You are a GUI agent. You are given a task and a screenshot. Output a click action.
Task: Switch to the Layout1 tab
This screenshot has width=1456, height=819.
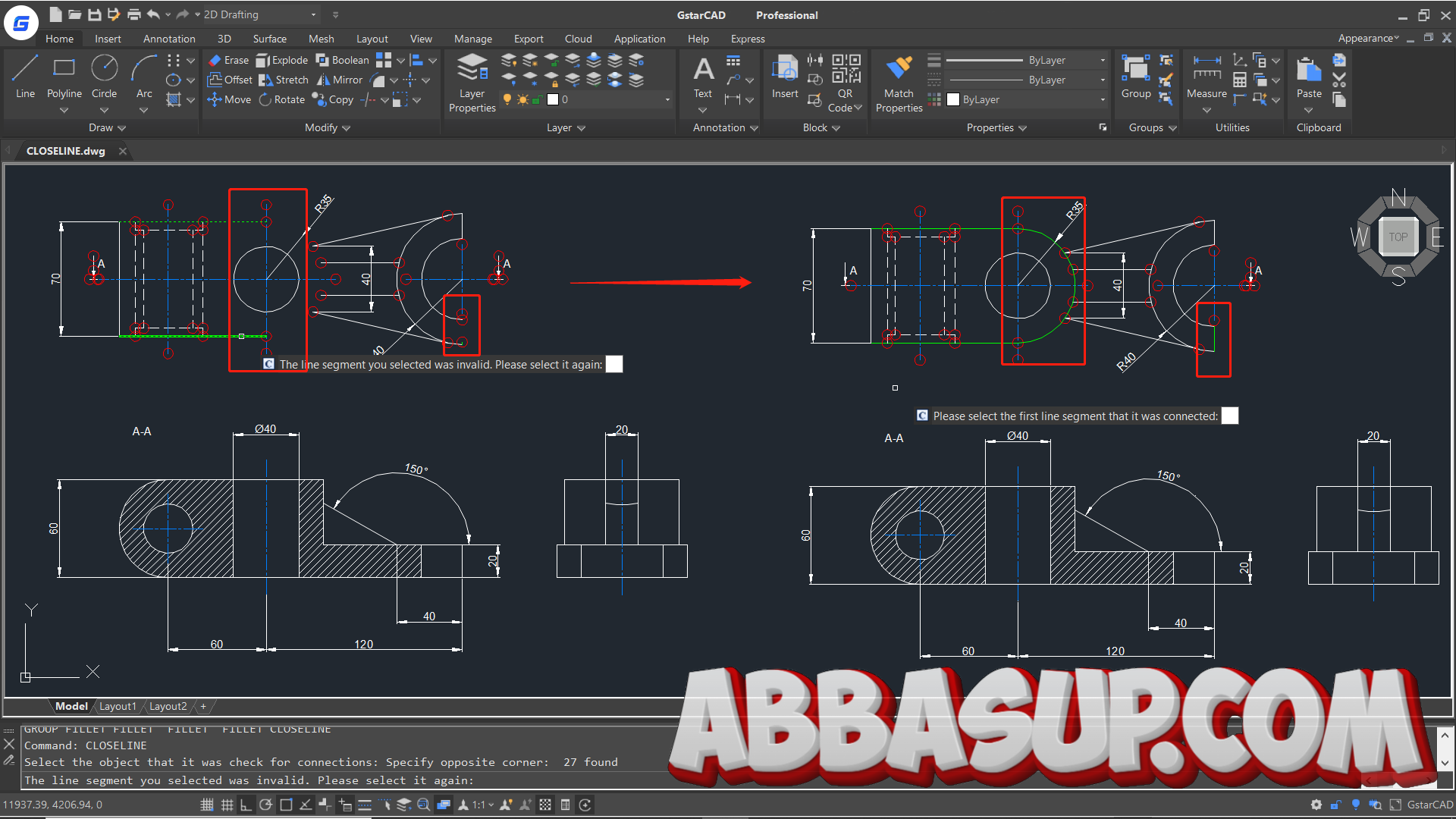click(x=118, y=706)
